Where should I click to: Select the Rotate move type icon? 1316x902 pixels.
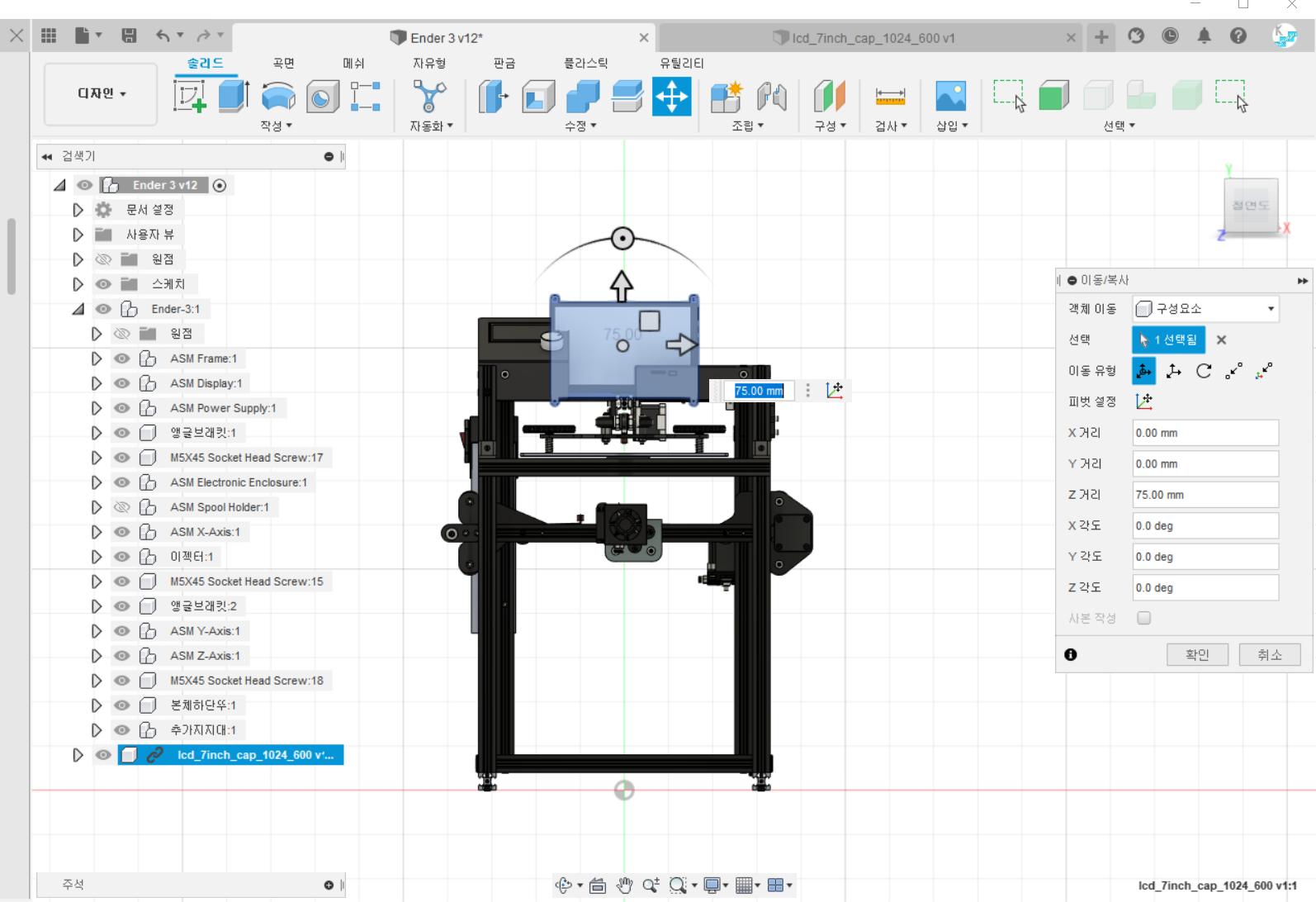coord(1204,371)
